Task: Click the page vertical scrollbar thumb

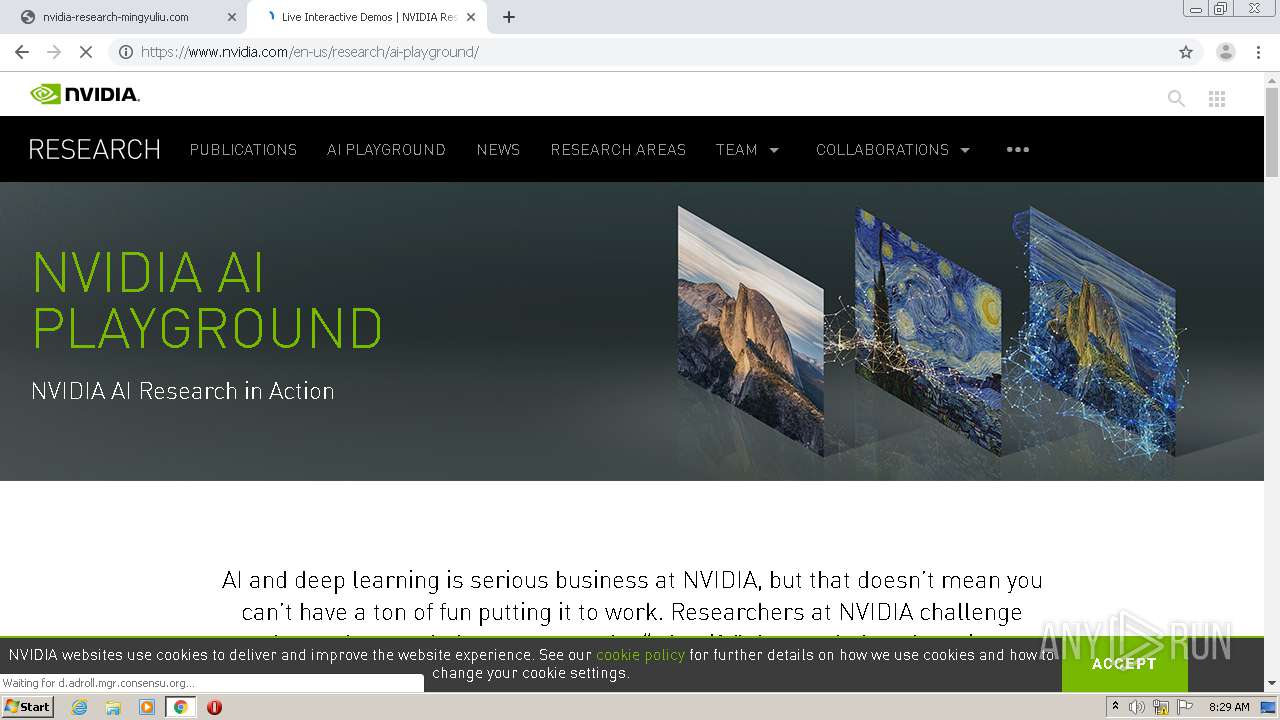Action: coord(1272,131)
